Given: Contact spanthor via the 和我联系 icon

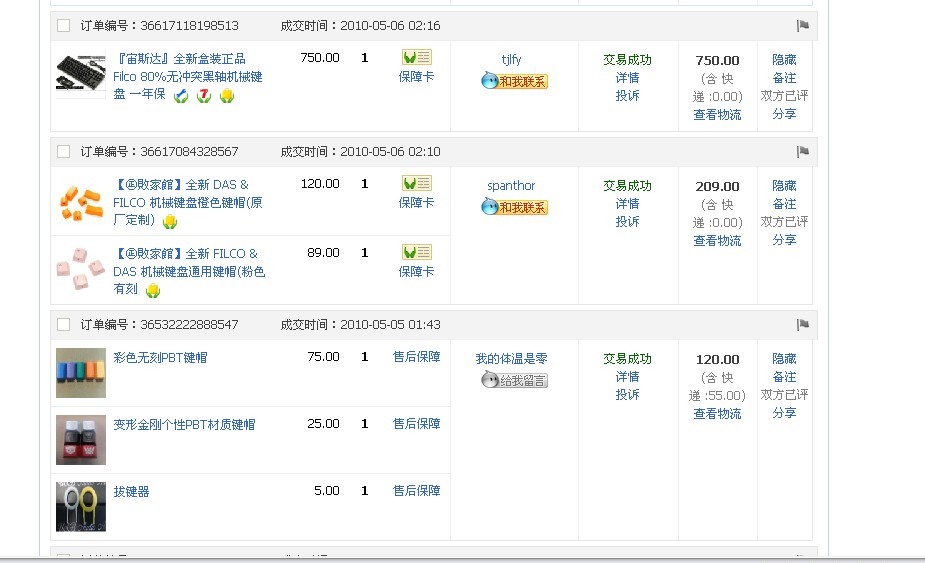Looking at the screenshot, I should tap(514, 207).
